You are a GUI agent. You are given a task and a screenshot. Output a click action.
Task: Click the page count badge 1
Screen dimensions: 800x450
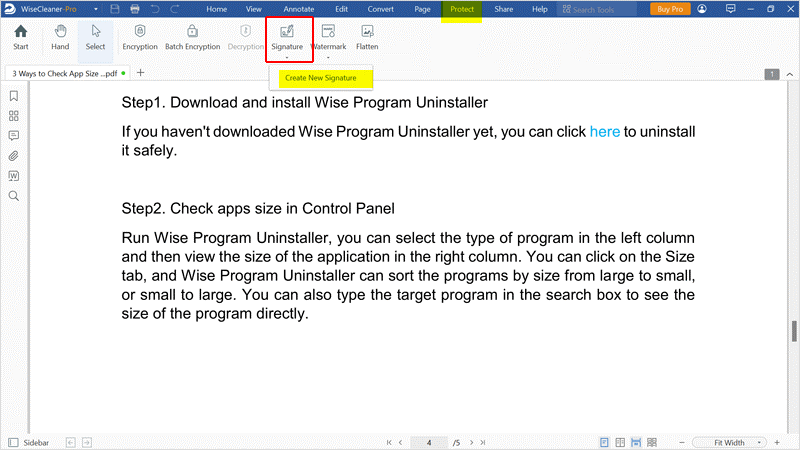tap(772, 74)
